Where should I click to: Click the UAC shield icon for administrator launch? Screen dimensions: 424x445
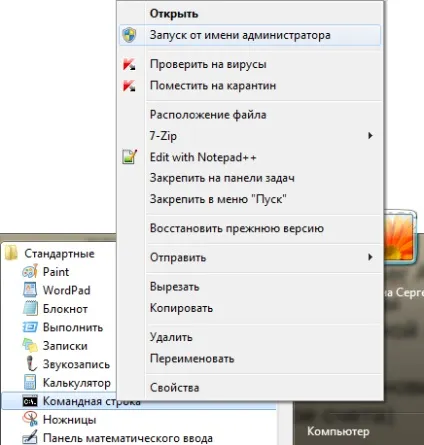pyautogui.click(x=129, y=35)
